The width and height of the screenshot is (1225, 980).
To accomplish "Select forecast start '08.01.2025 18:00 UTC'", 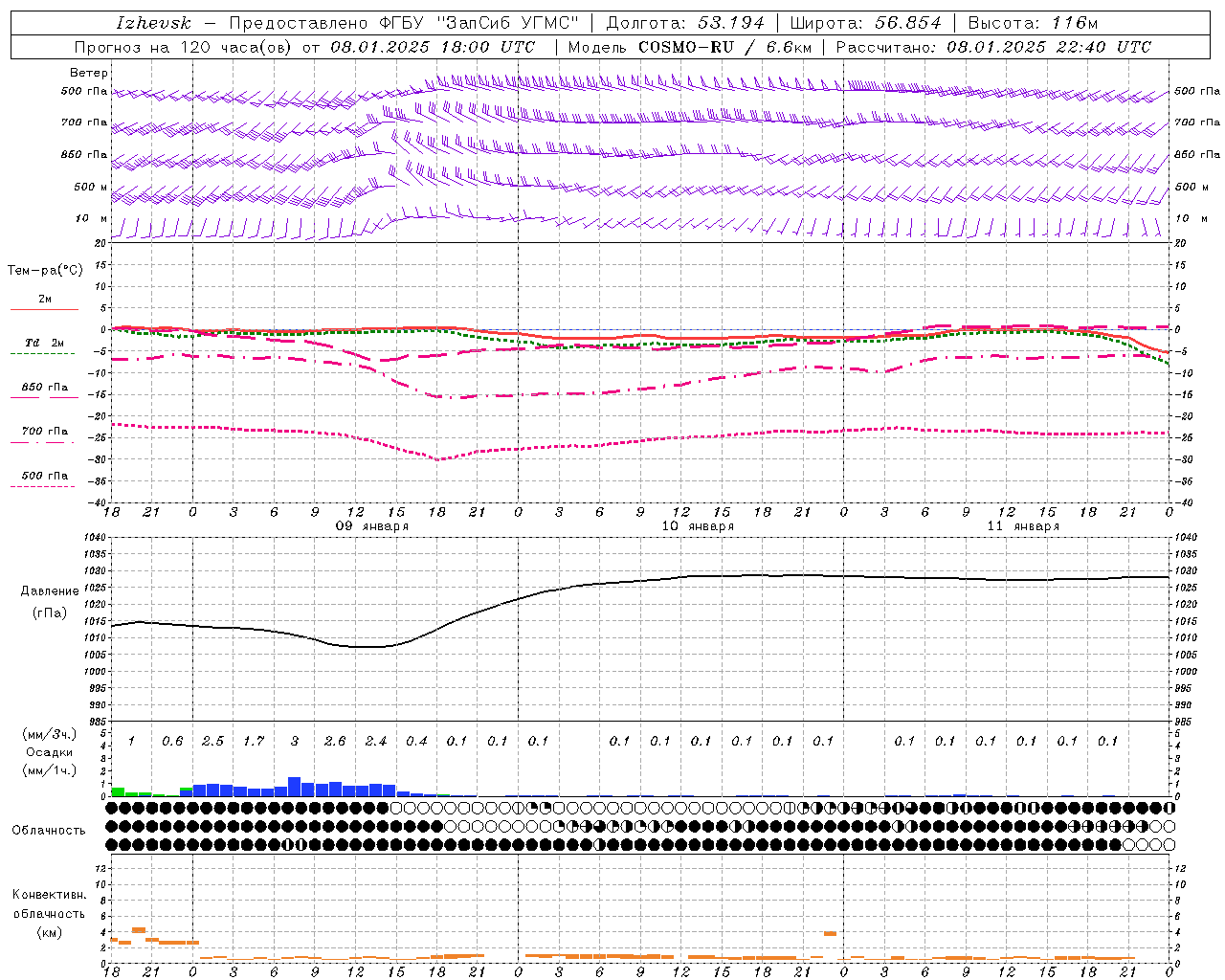I will (x=433, y=47).
